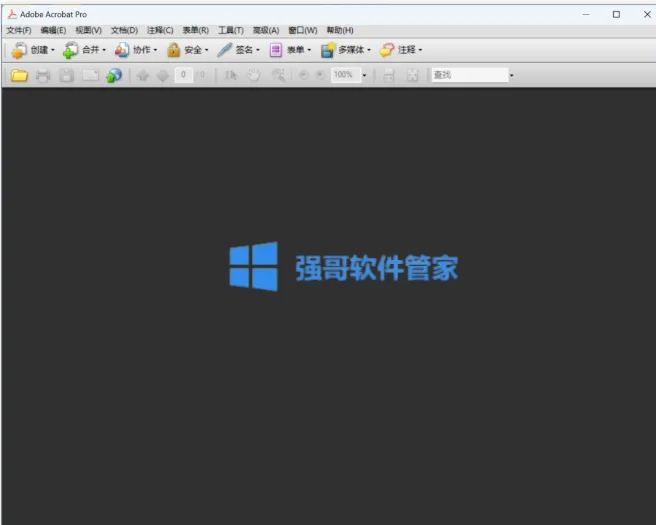Viewport: 656px width, 525px height.
Task: Open the 高级(A) menu
Action: tap(266, 30)
